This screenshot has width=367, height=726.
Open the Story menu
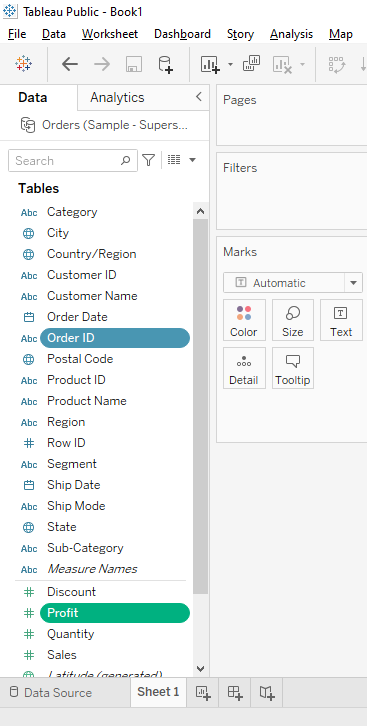pyautogui.click(x=240, y=34)
